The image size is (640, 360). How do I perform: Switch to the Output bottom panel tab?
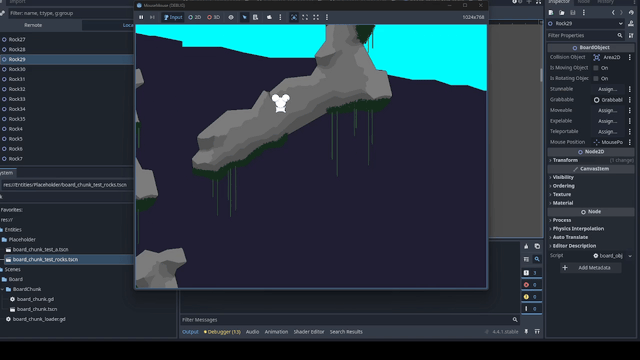click(x=190, y=332)
